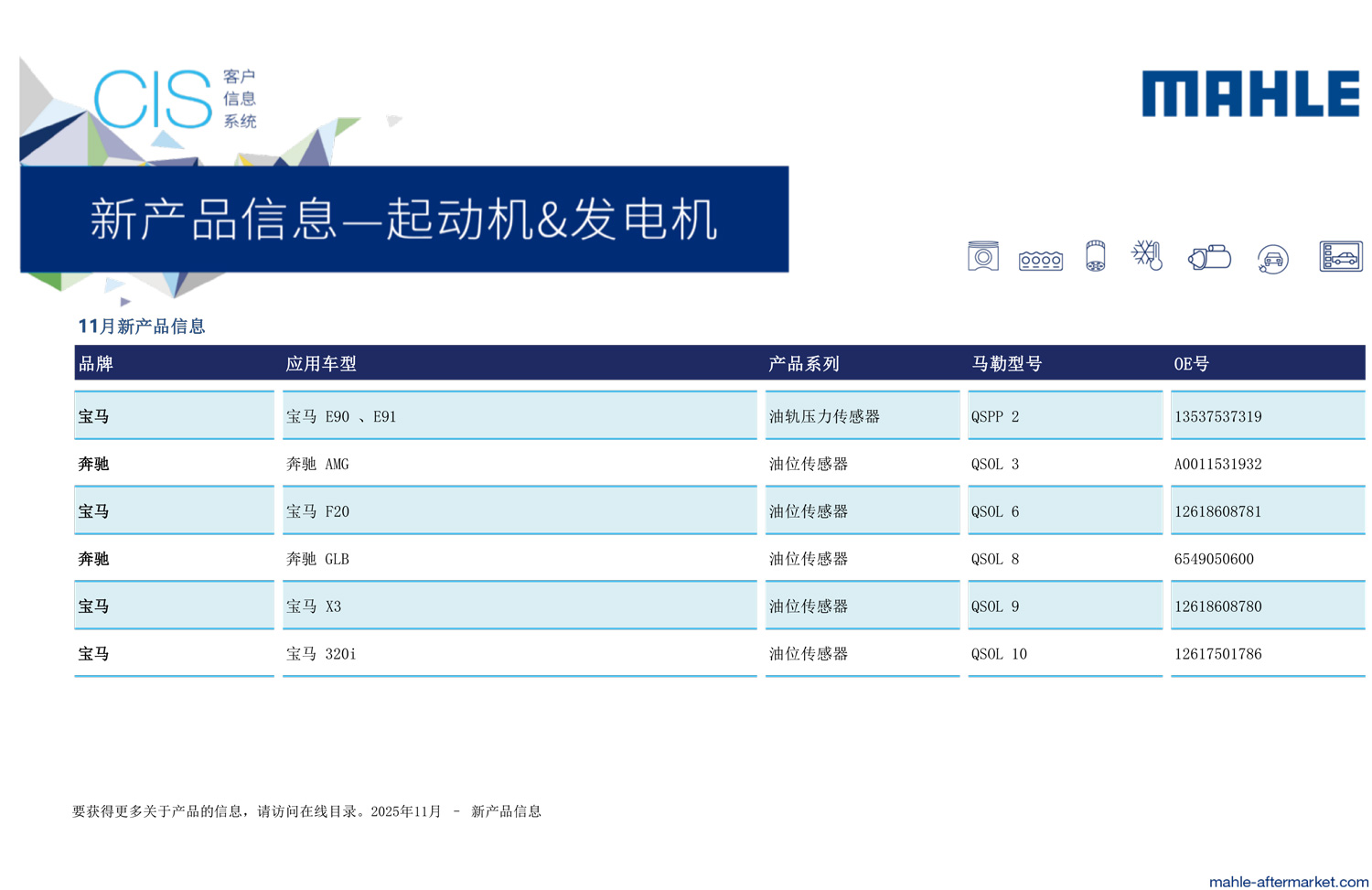Click the 品牌 column header
The height and width of the screenshot is (890, 1372).
[x=96, y=364]
